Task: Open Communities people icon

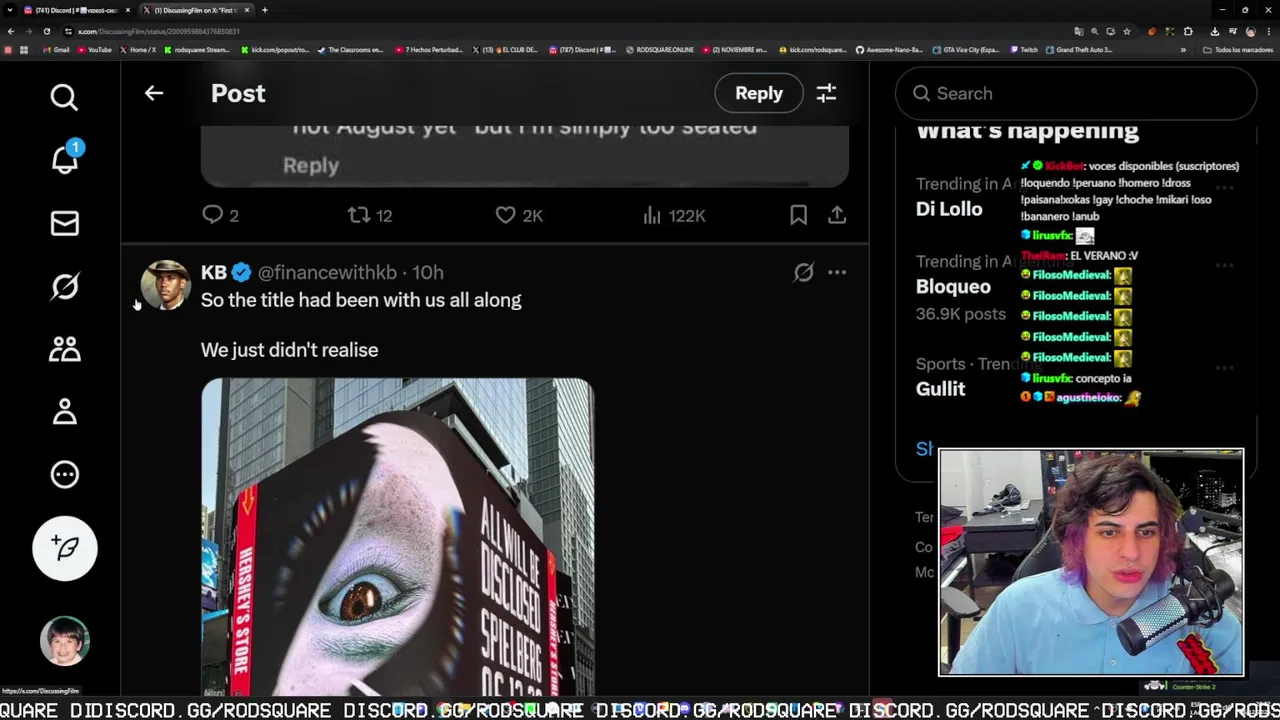Action: point(64,349)
